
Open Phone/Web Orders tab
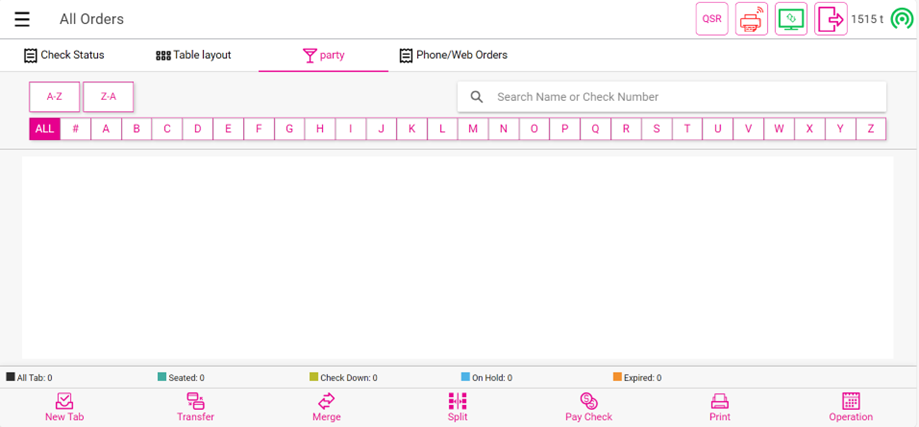[453, 55]
